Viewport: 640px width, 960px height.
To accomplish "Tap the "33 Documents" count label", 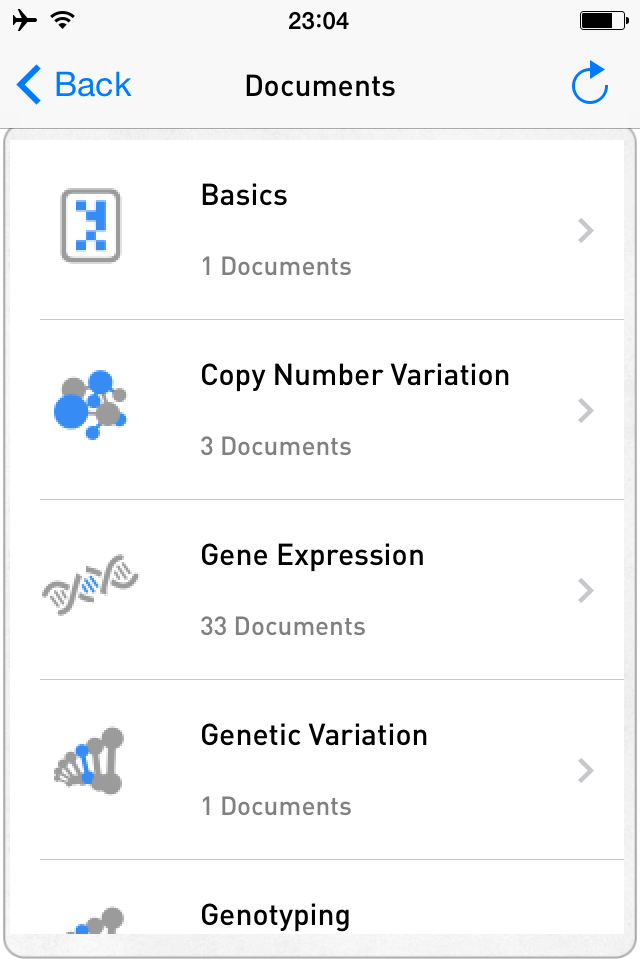I will 283,627.
